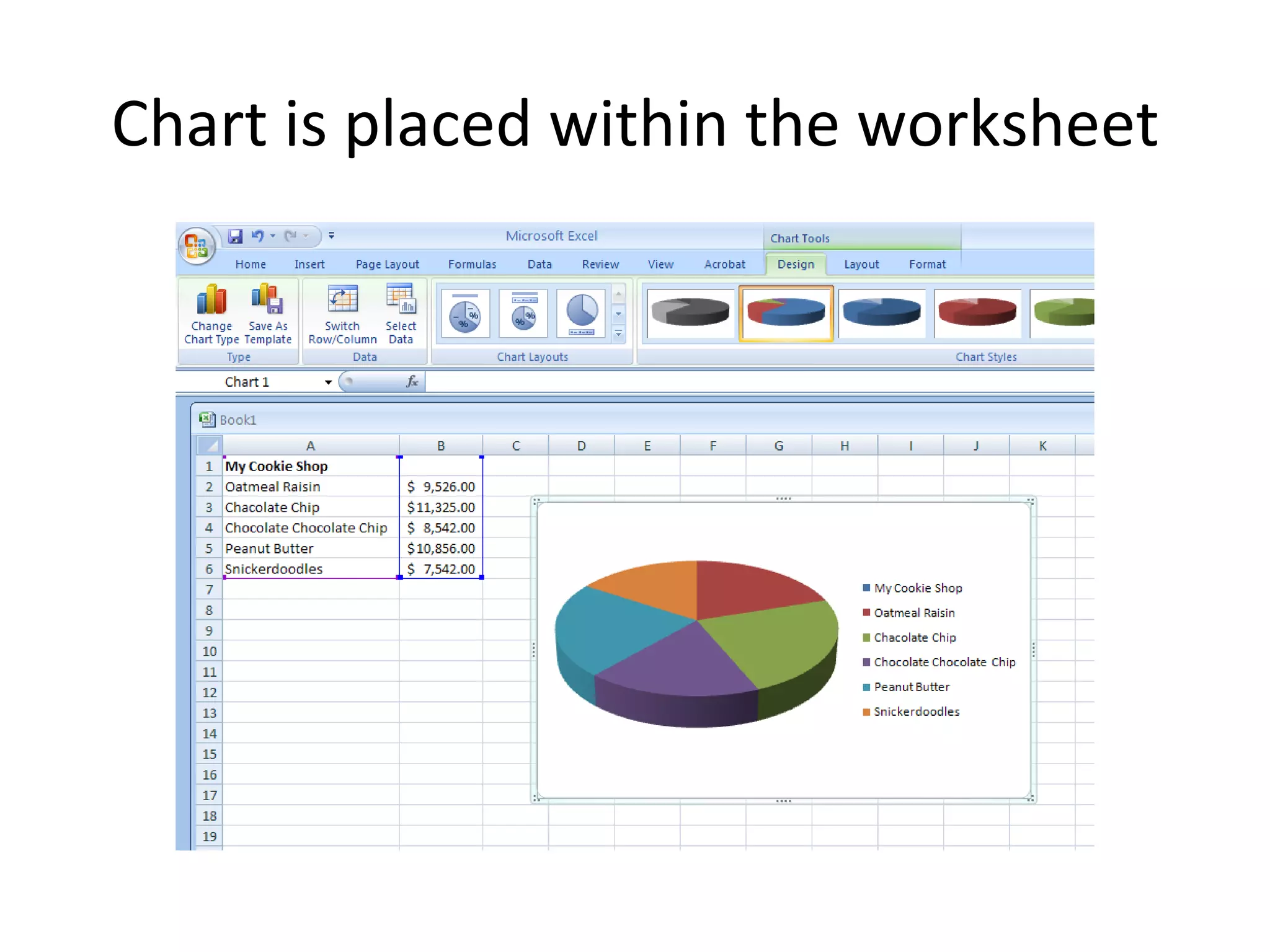The image size is (1270, 952).
Task: Open the Review ribbon tab
Action: 600,265
